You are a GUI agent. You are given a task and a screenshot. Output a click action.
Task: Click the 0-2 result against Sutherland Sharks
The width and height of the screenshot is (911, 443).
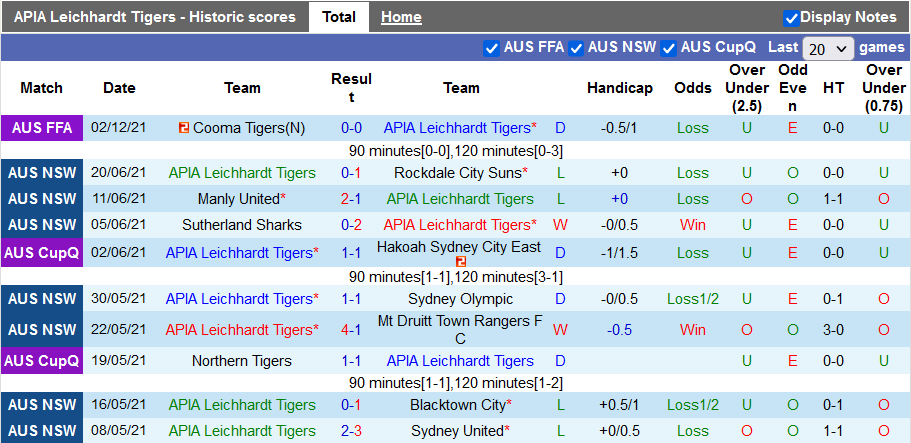tap(351, 224)
